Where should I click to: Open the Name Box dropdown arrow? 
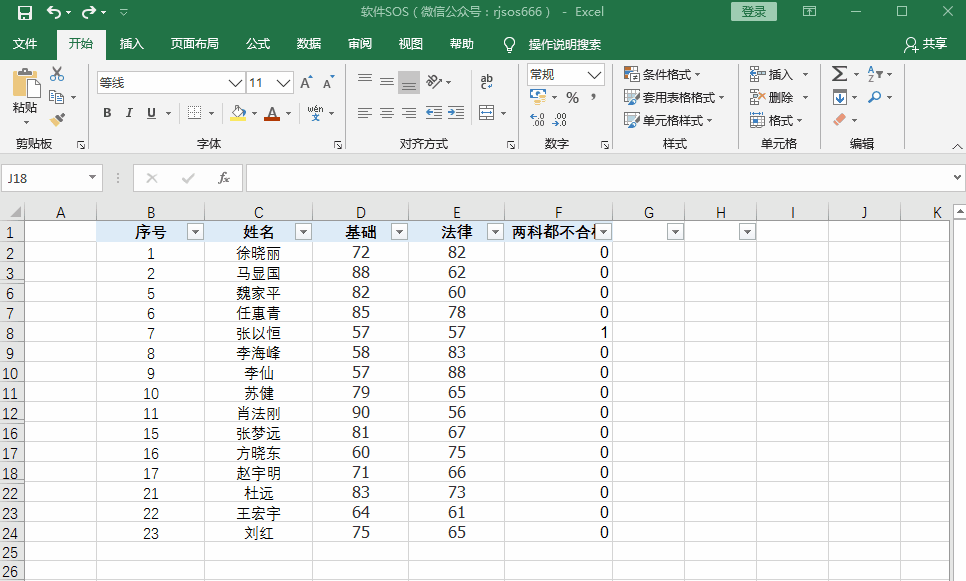click(x=92, y=177)
